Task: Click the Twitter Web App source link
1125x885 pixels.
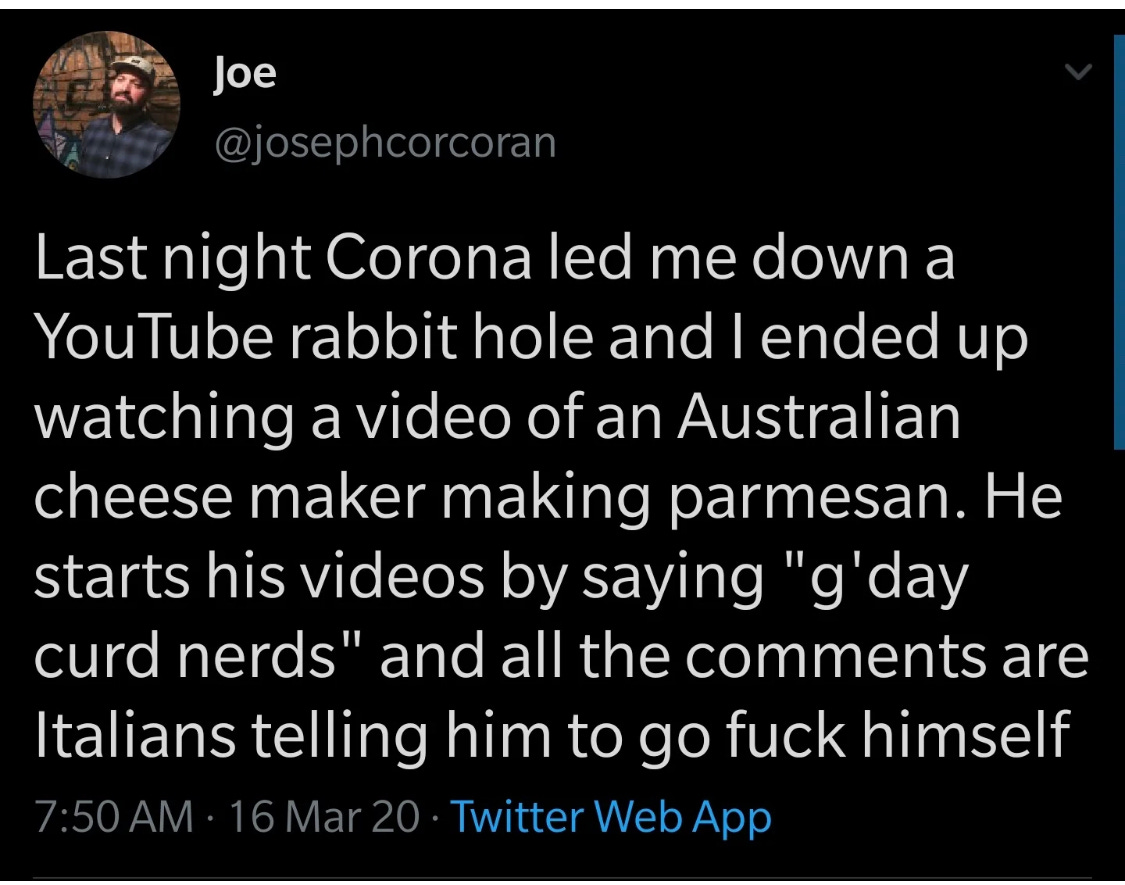Action: [611, 817]
